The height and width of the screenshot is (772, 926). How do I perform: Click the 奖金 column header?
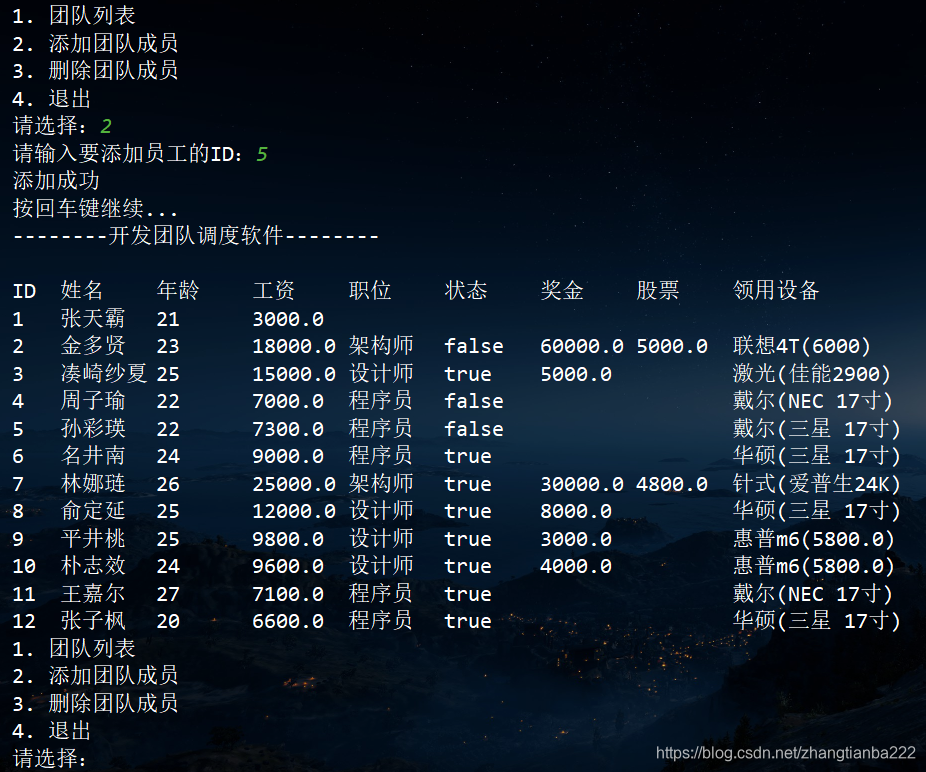562,291
